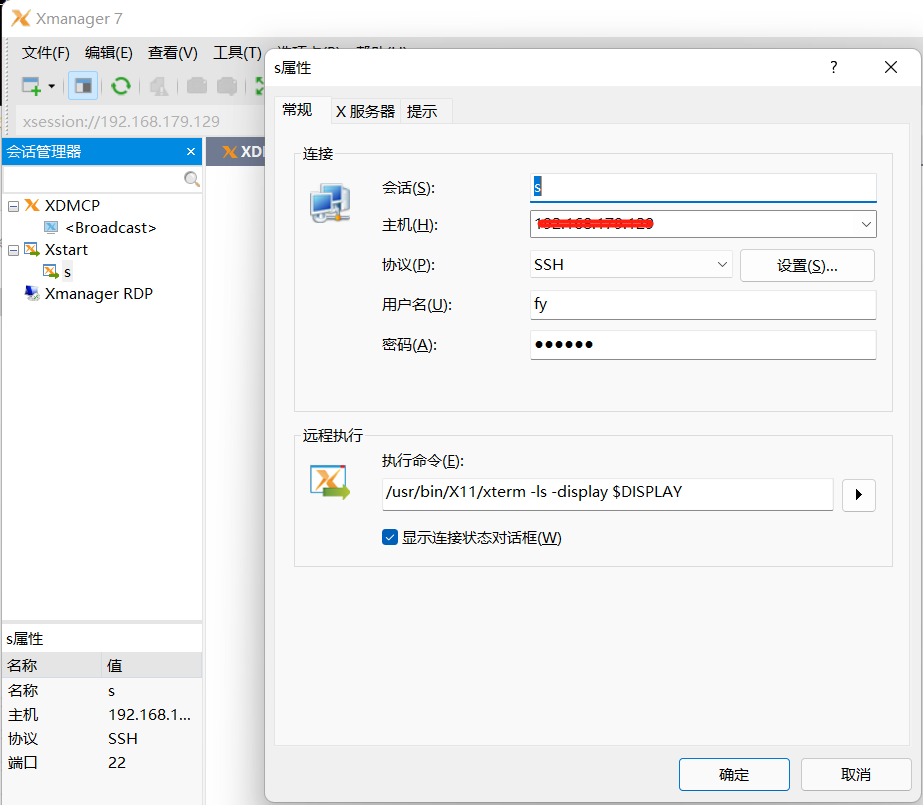Click the Xstart folder icon
Viewport: 923px width, 805px height.
coord(32,250)
